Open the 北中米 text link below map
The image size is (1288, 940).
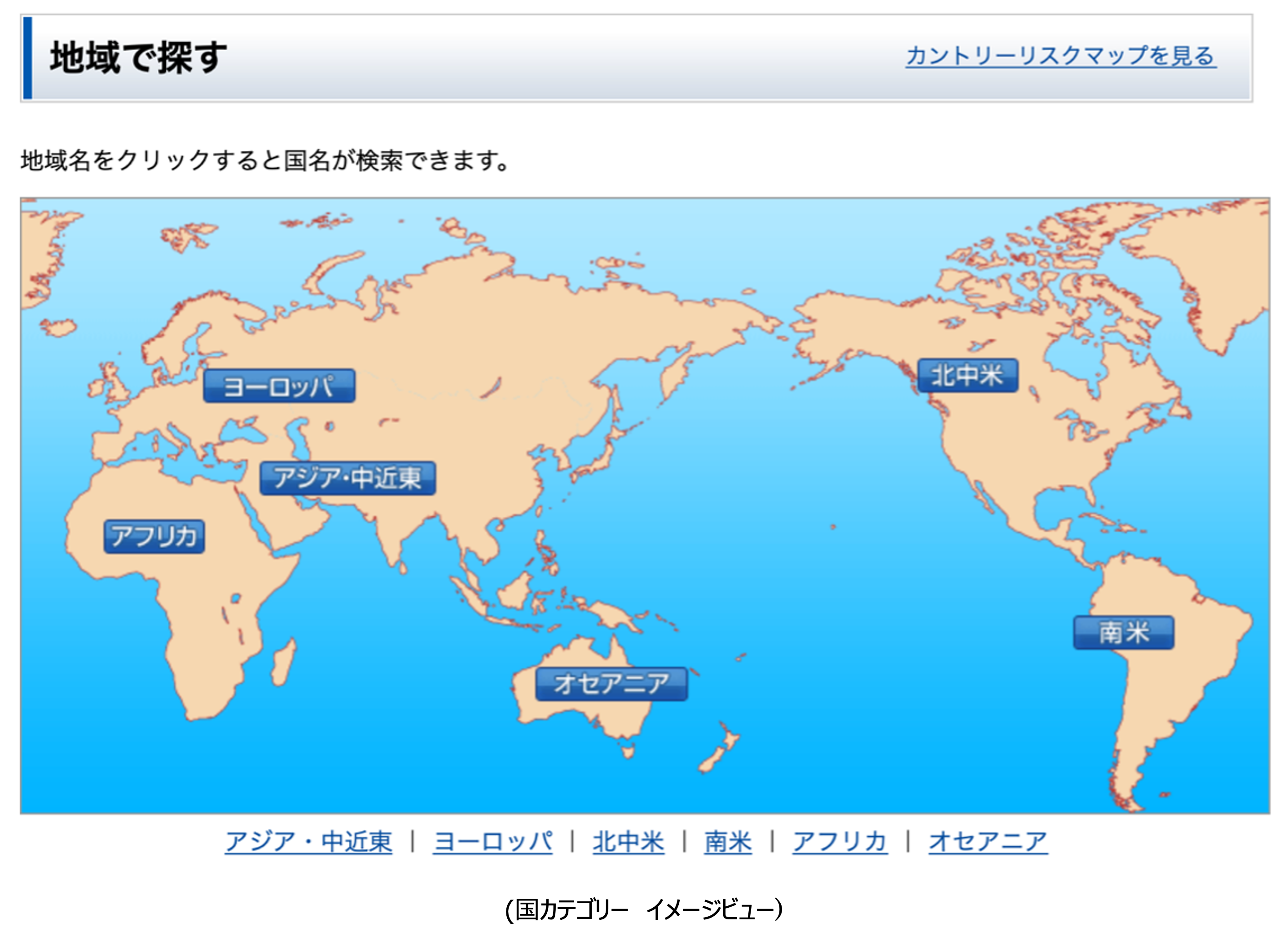tap(628, 842)
